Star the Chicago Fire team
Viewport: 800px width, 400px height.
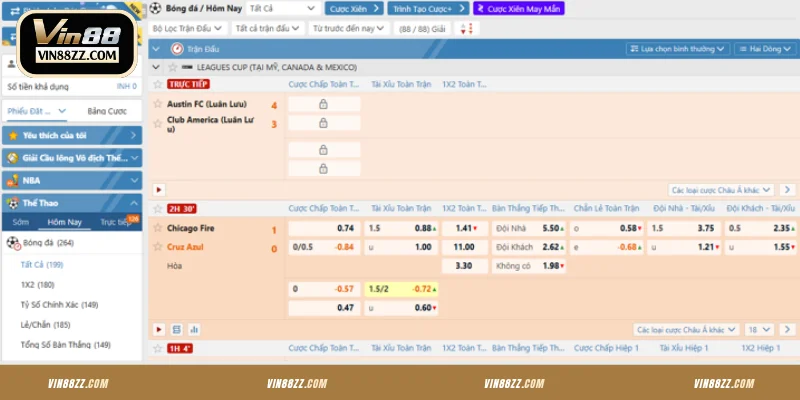(x=158, y=228)
